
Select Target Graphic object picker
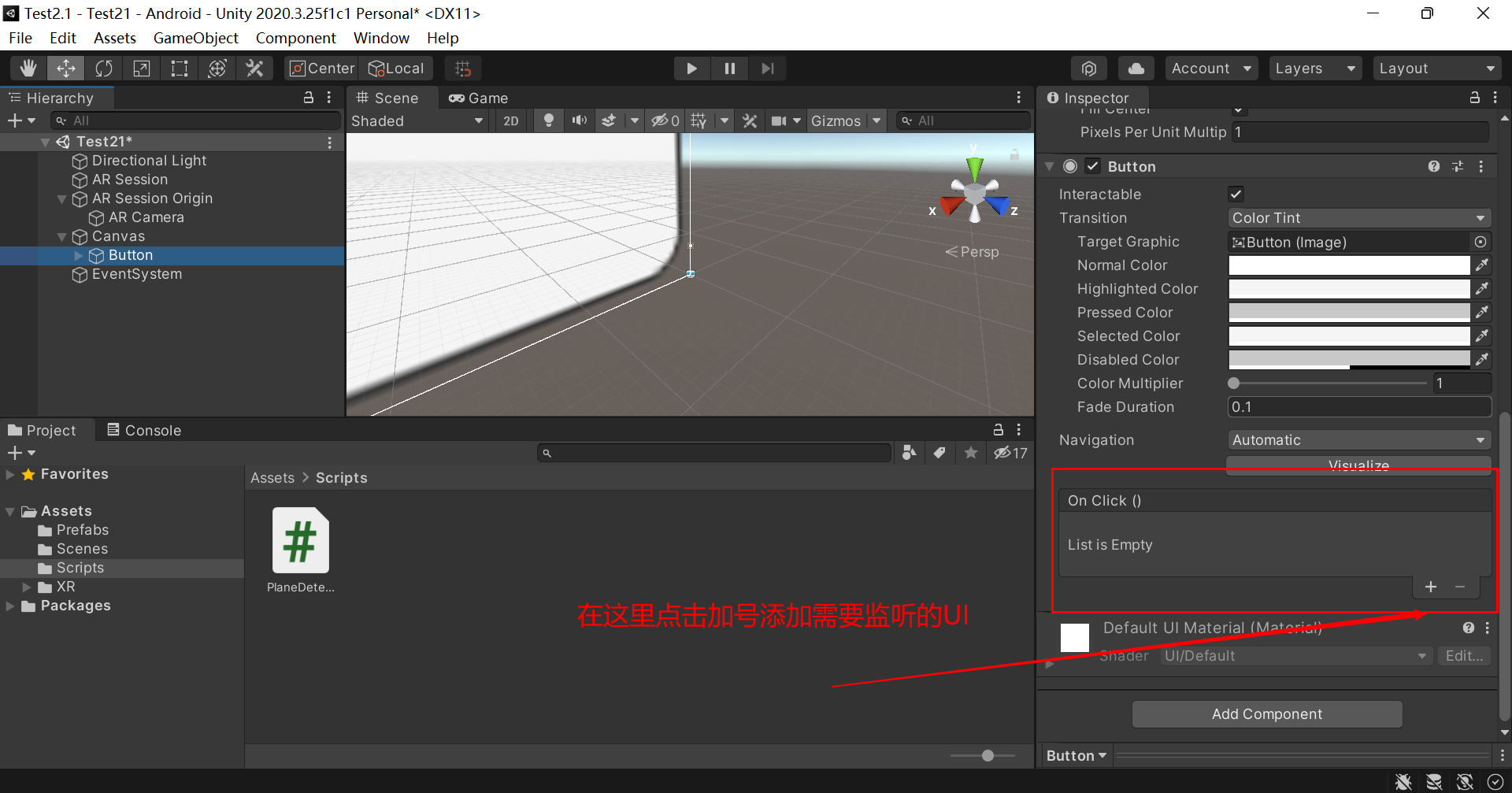tap(1480, 242)
